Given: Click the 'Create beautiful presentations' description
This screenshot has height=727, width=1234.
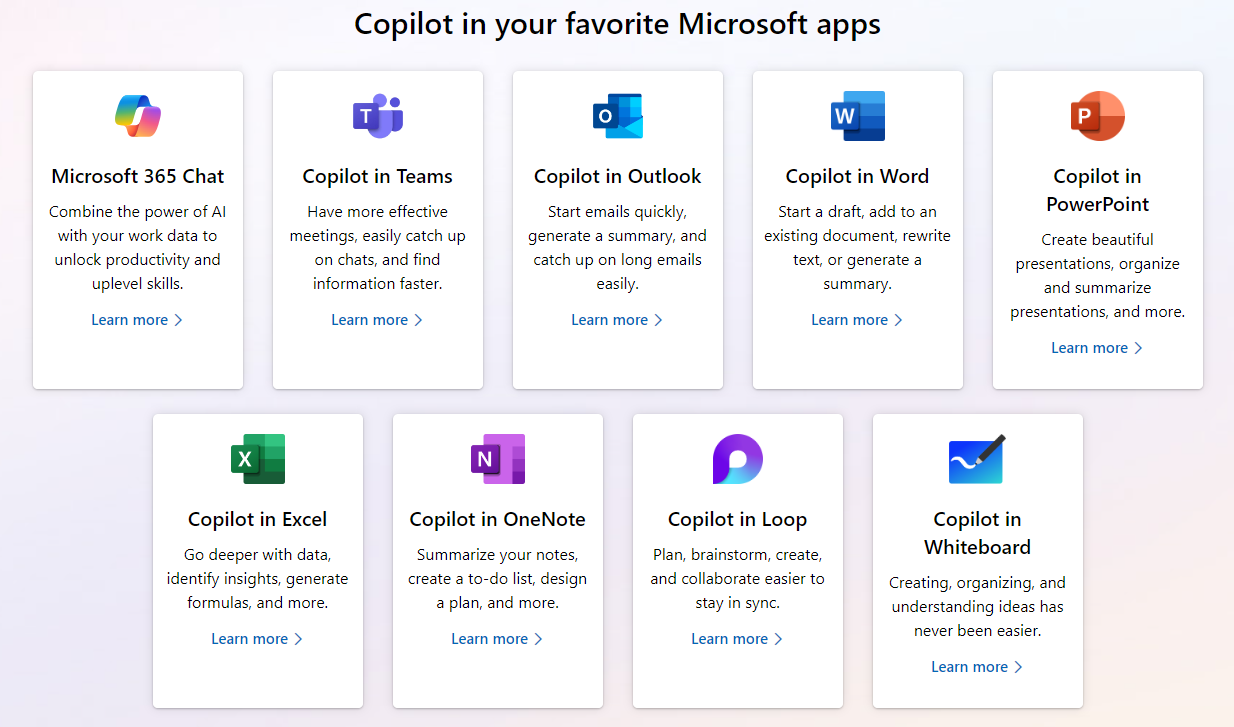Looking at the screenshot, I should pyautogui.click(x=1098, y=276).
